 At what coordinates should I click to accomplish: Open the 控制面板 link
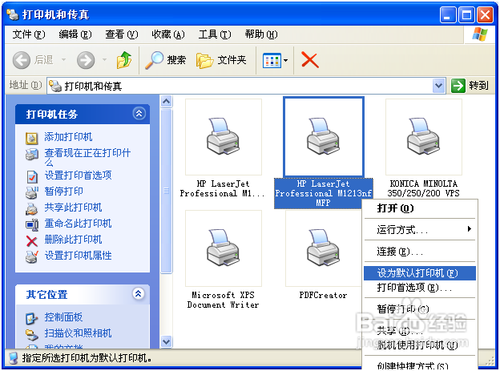(64, 317)
